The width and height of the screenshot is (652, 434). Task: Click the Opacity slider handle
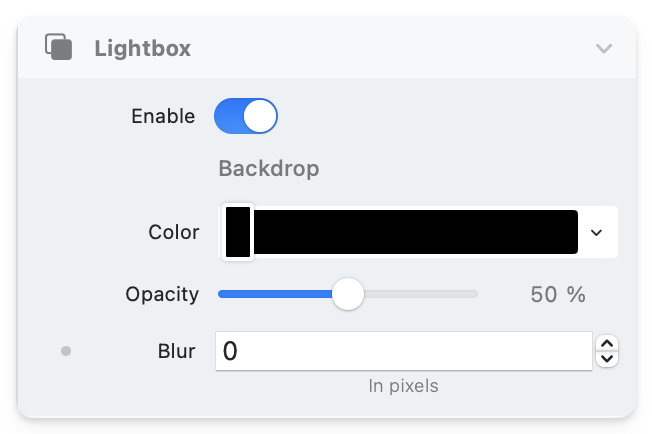tap(348, 294)
